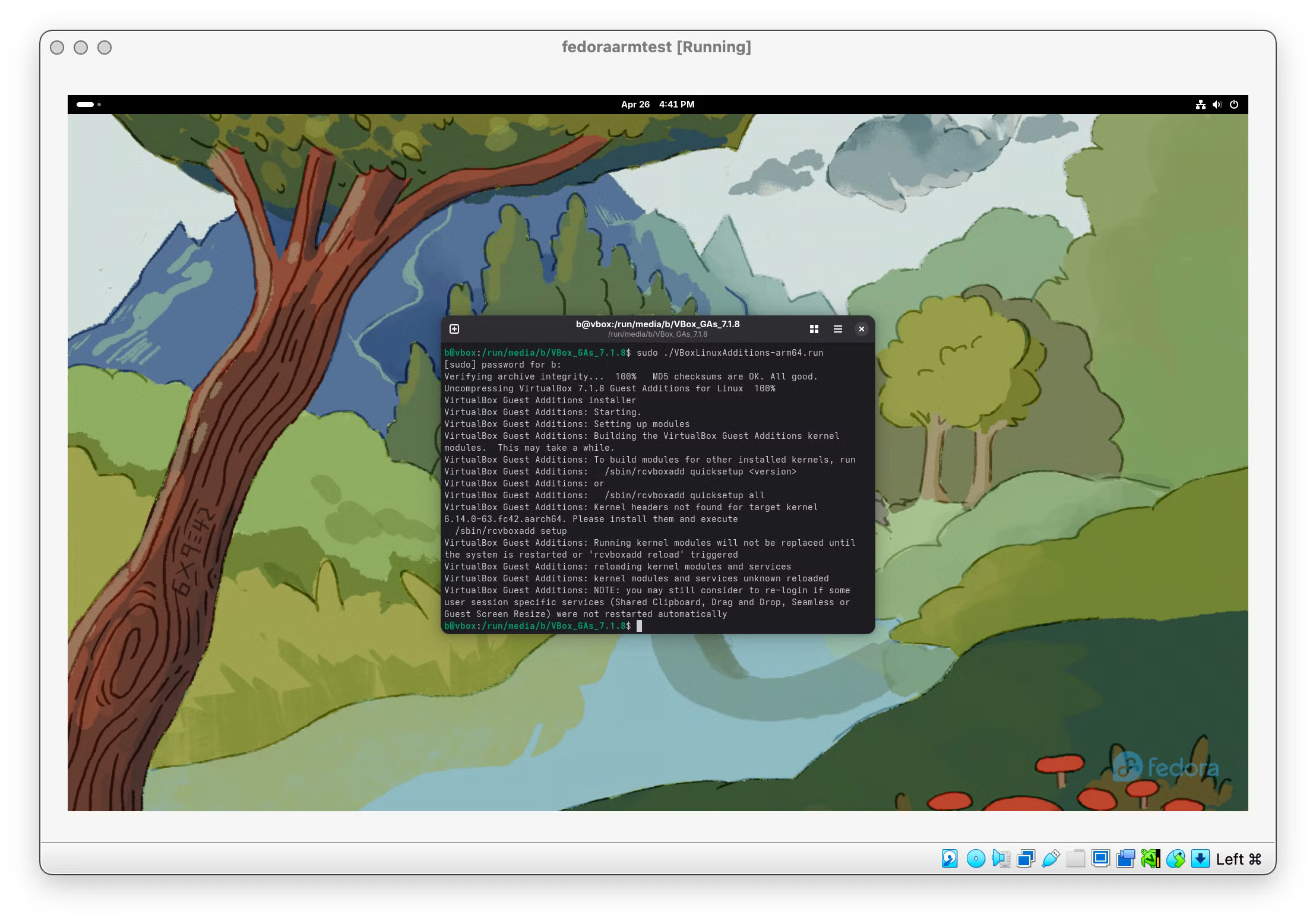Screen dimensions: 1316x924
Task: Click the hard disk activity indicator
Action: tap(950, 859)
